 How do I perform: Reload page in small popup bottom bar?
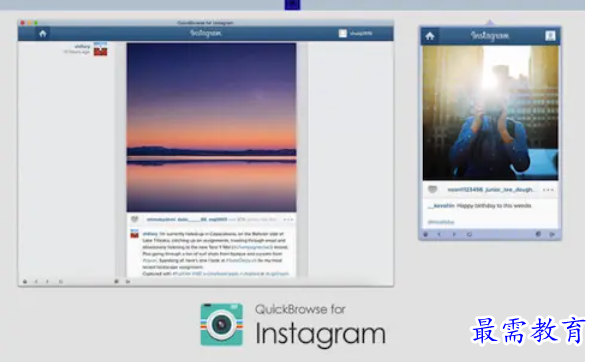469,234
